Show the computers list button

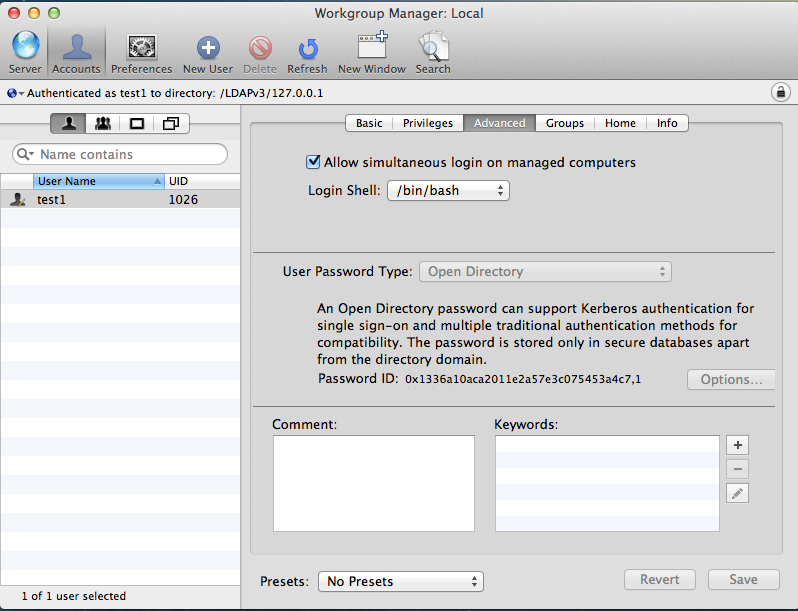coord(136,123)
